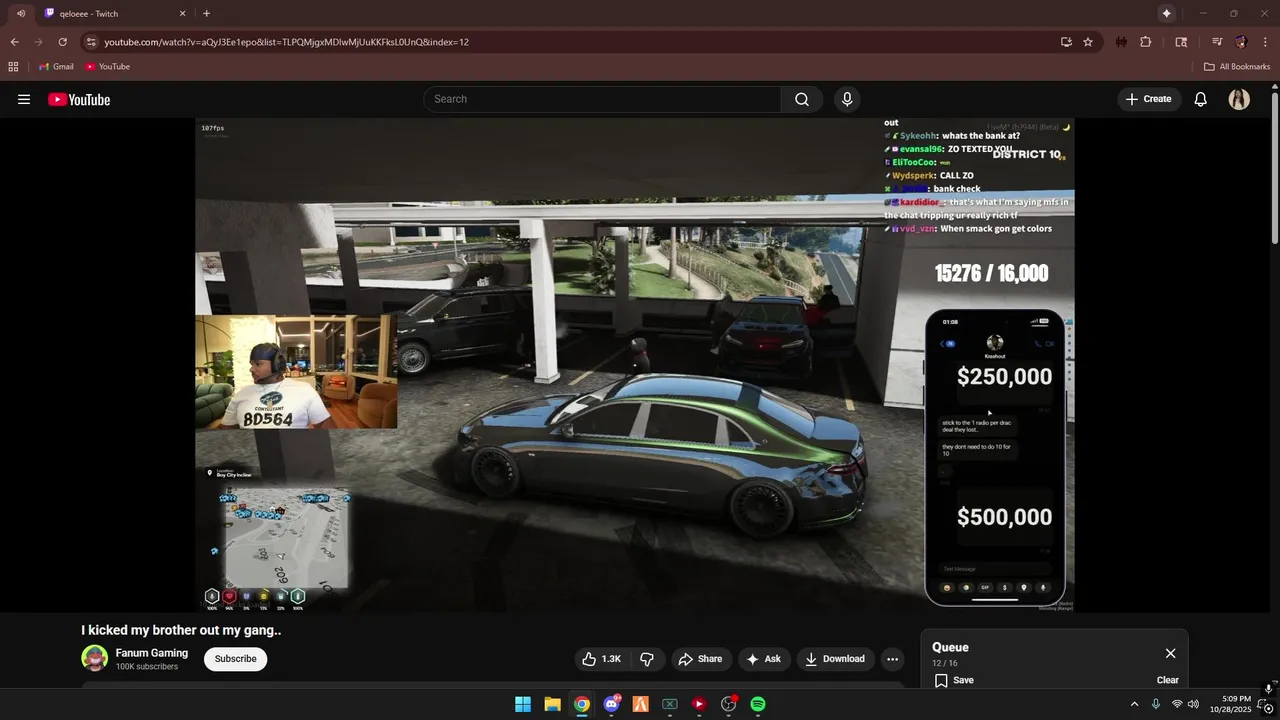This screenshot has width=1280, height=720.
Task: Open the Chrome profile avatar
Action: (x=1241, y=42)
